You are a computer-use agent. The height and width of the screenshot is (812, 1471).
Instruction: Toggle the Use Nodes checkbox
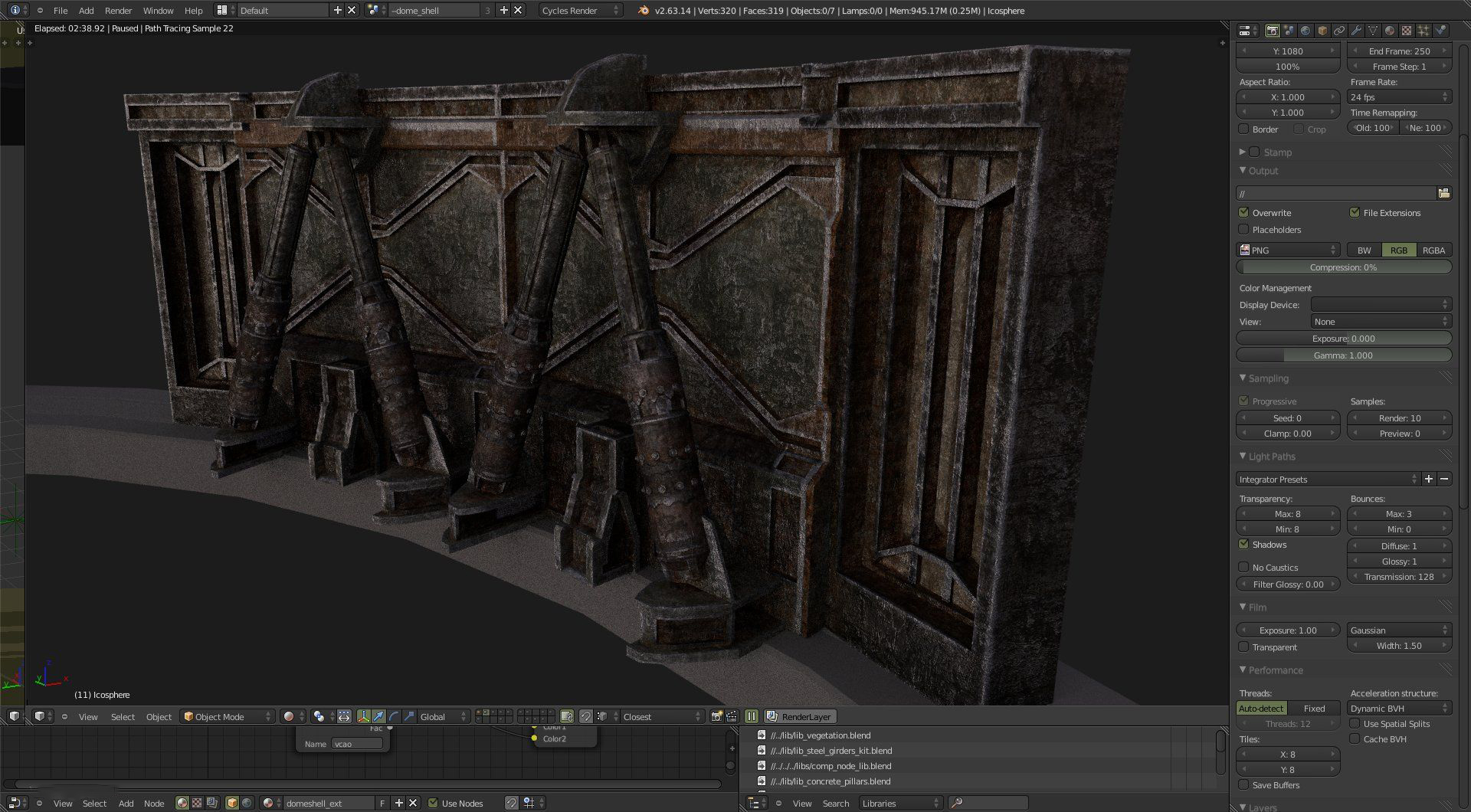tap(433, 803)
